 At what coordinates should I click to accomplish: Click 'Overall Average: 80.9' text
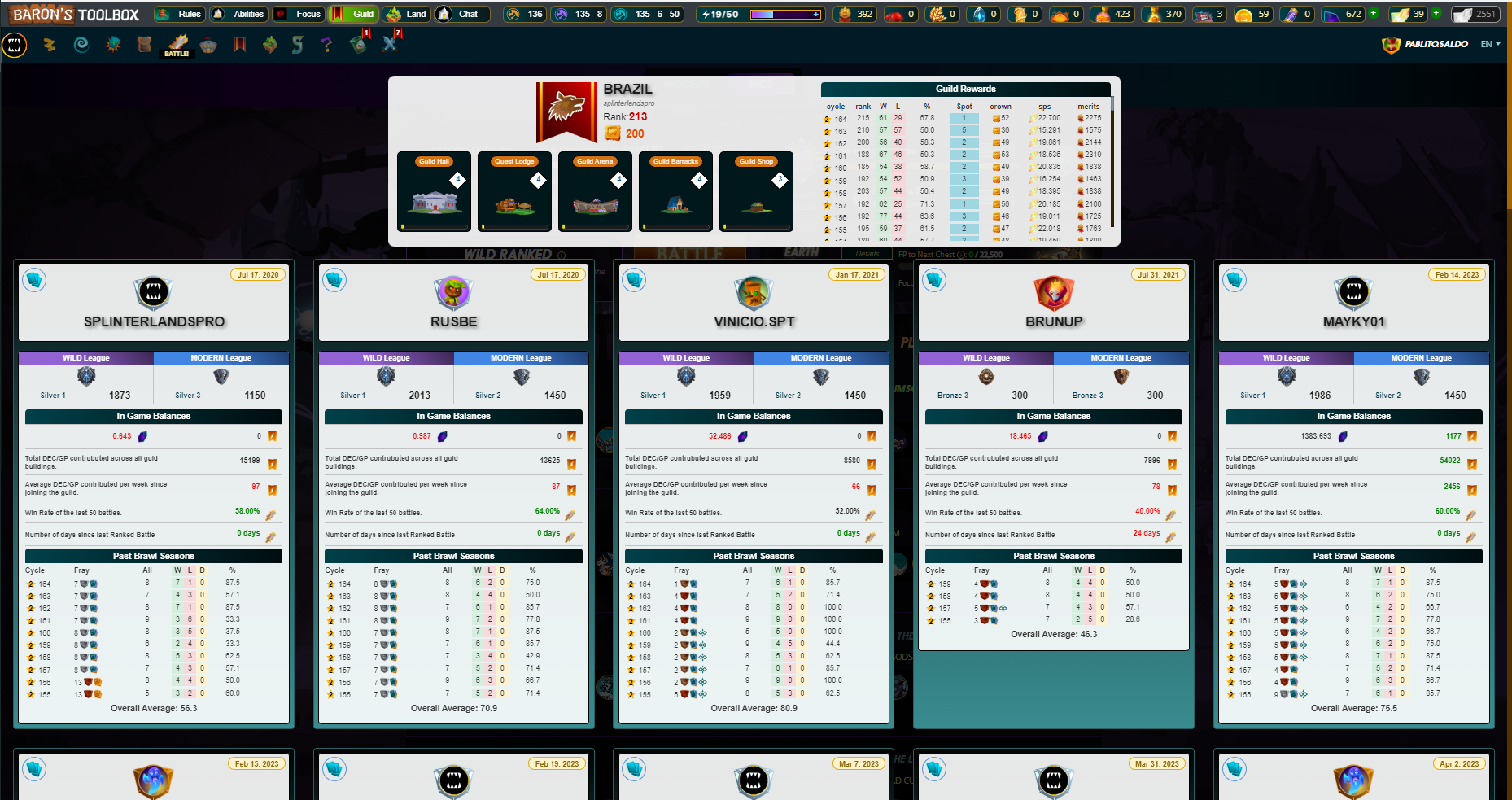click(754, 708)
